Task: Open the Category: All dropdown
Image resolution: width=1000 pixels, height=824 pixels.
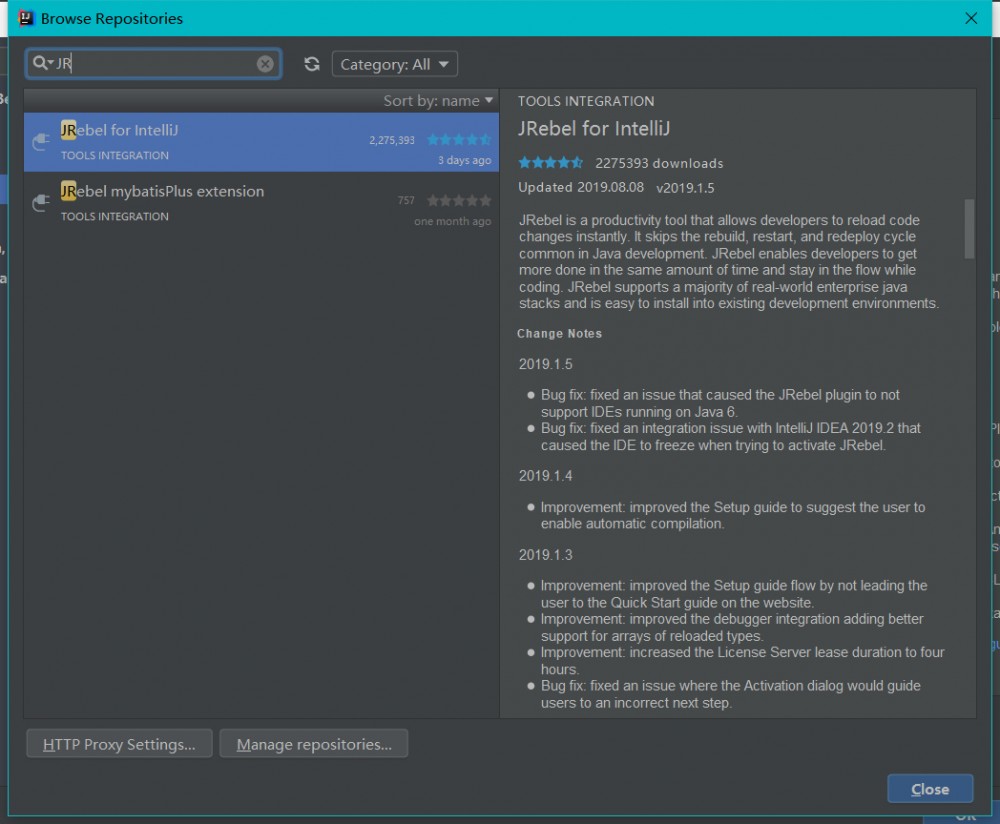Action: point(395,64)
